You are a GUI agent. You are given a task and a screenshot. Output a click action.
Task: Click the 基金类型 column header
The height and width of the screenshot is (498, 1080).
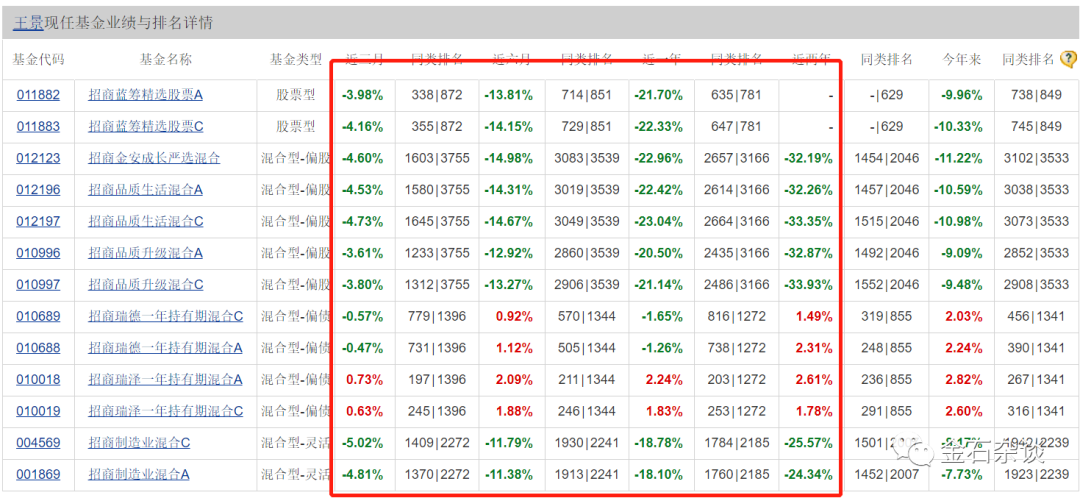[295, 60]
